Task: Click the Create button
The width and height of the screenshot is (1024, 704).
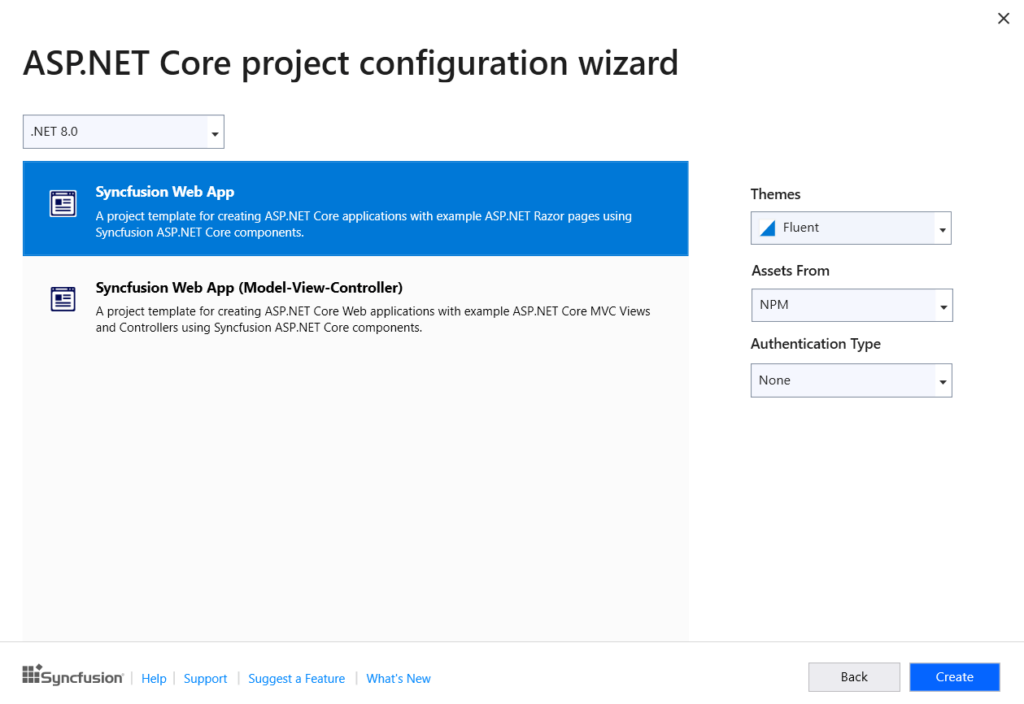Action: click(x=954, y=677)
